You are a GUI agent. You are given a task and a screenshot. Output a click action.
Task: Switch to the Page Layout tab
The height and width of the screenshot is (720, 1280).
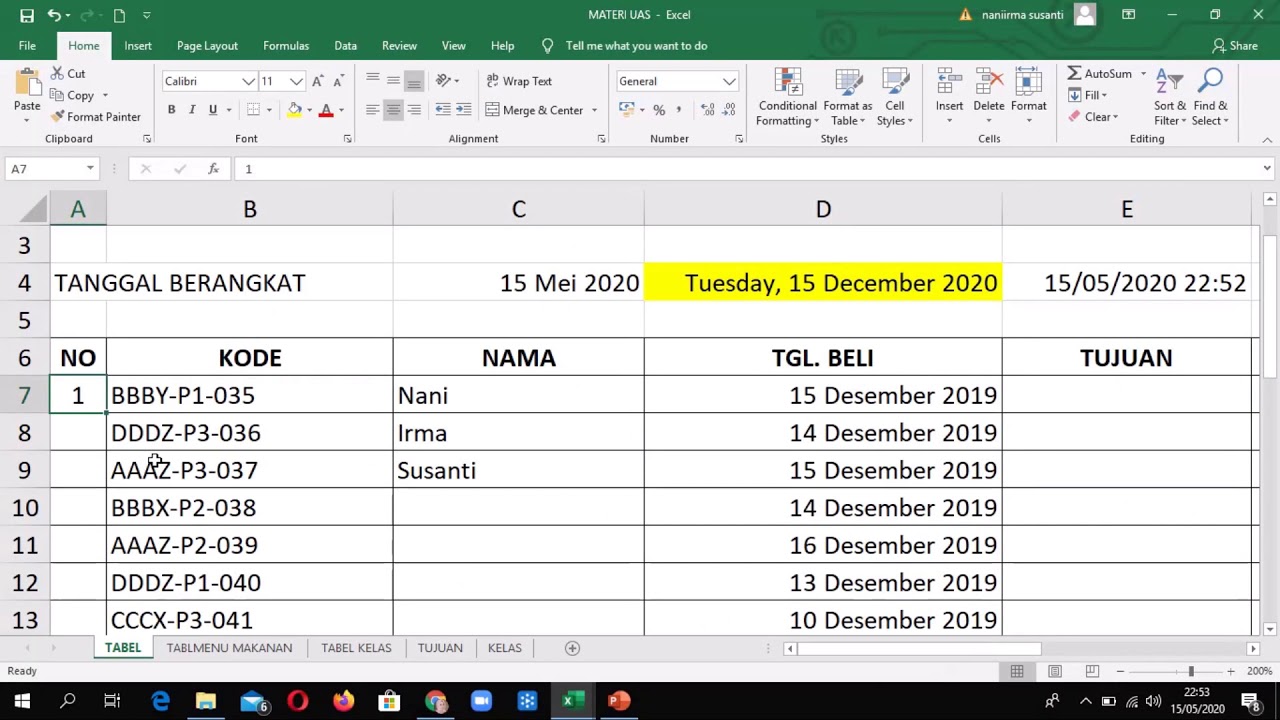point(207,46)
